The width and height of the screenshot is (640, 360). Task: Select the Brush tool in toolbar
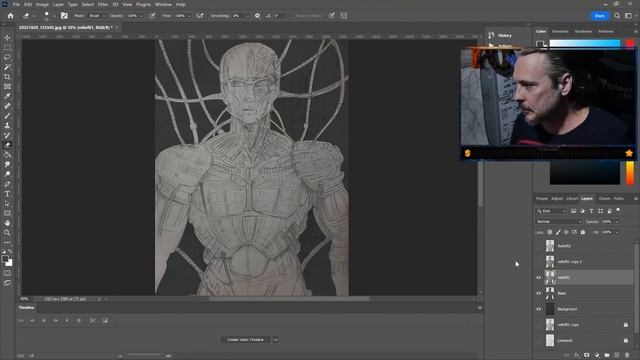pyautogui.click(x=7, y=116)
